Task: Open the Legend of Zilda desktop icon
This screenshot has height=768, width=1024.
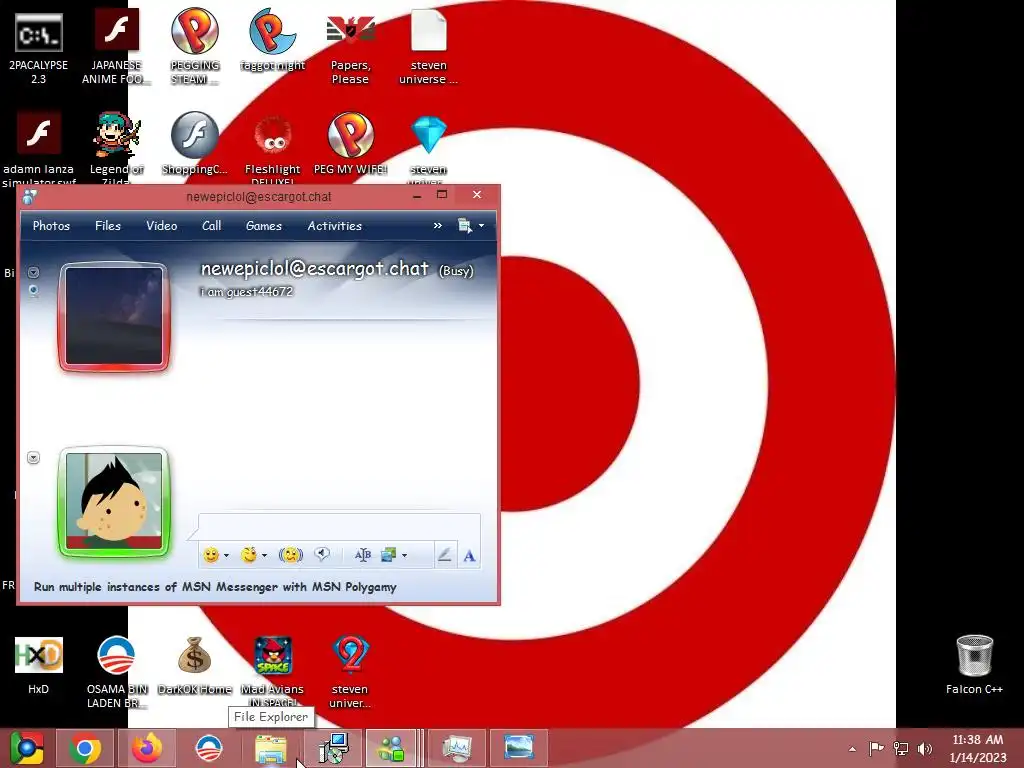Action: pos(116,147)
